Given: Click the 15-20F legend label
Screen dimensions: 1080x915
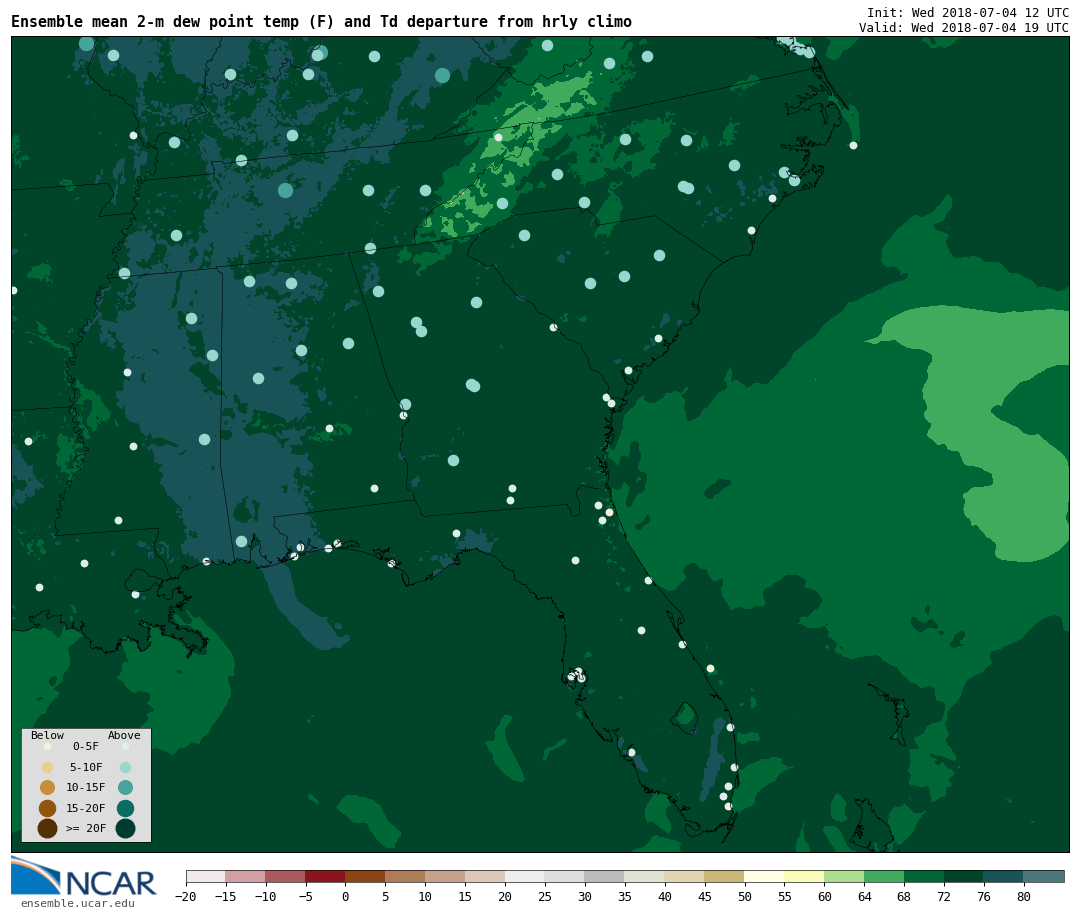Looking at the screenshot, I should click(x=86, y=808).
